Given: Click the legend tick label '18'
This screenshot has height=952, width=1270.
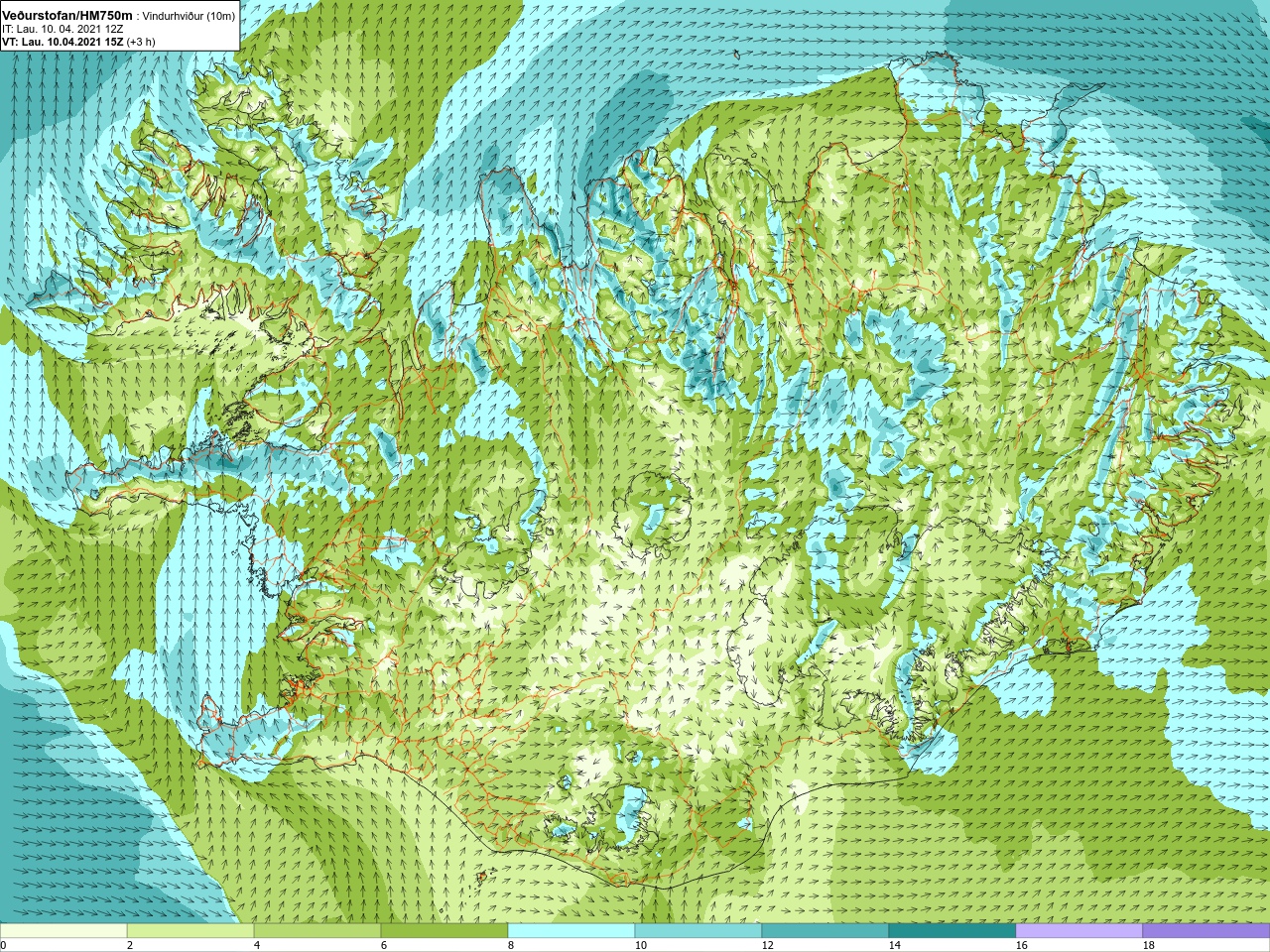Looking at the screenshot, I should (1149, 945).
